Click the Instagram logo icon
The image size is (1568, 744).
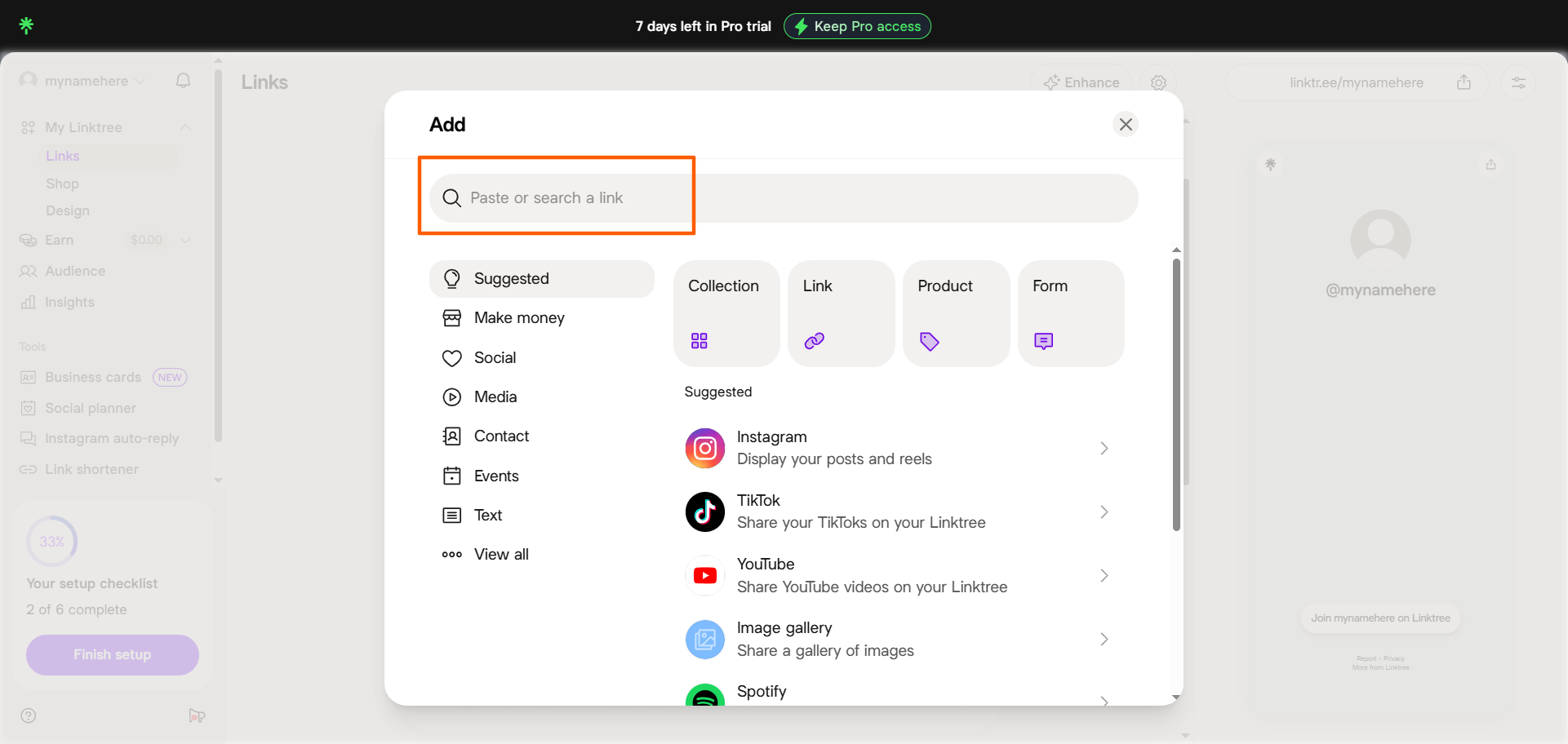pos(705,449)
